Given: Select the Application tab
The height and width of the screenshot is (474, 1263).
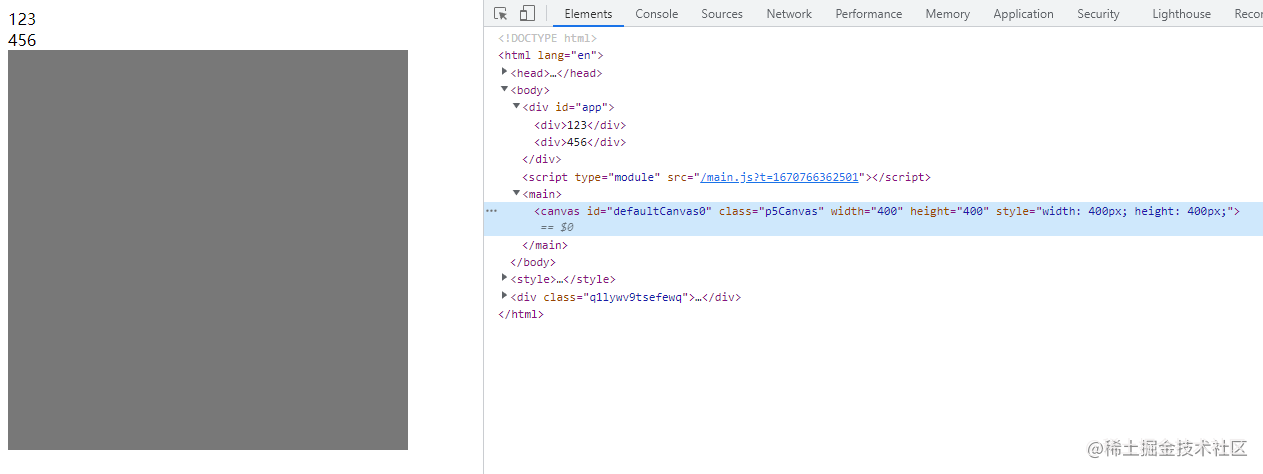Looking at the screenshot, I should click(1023, 14).
